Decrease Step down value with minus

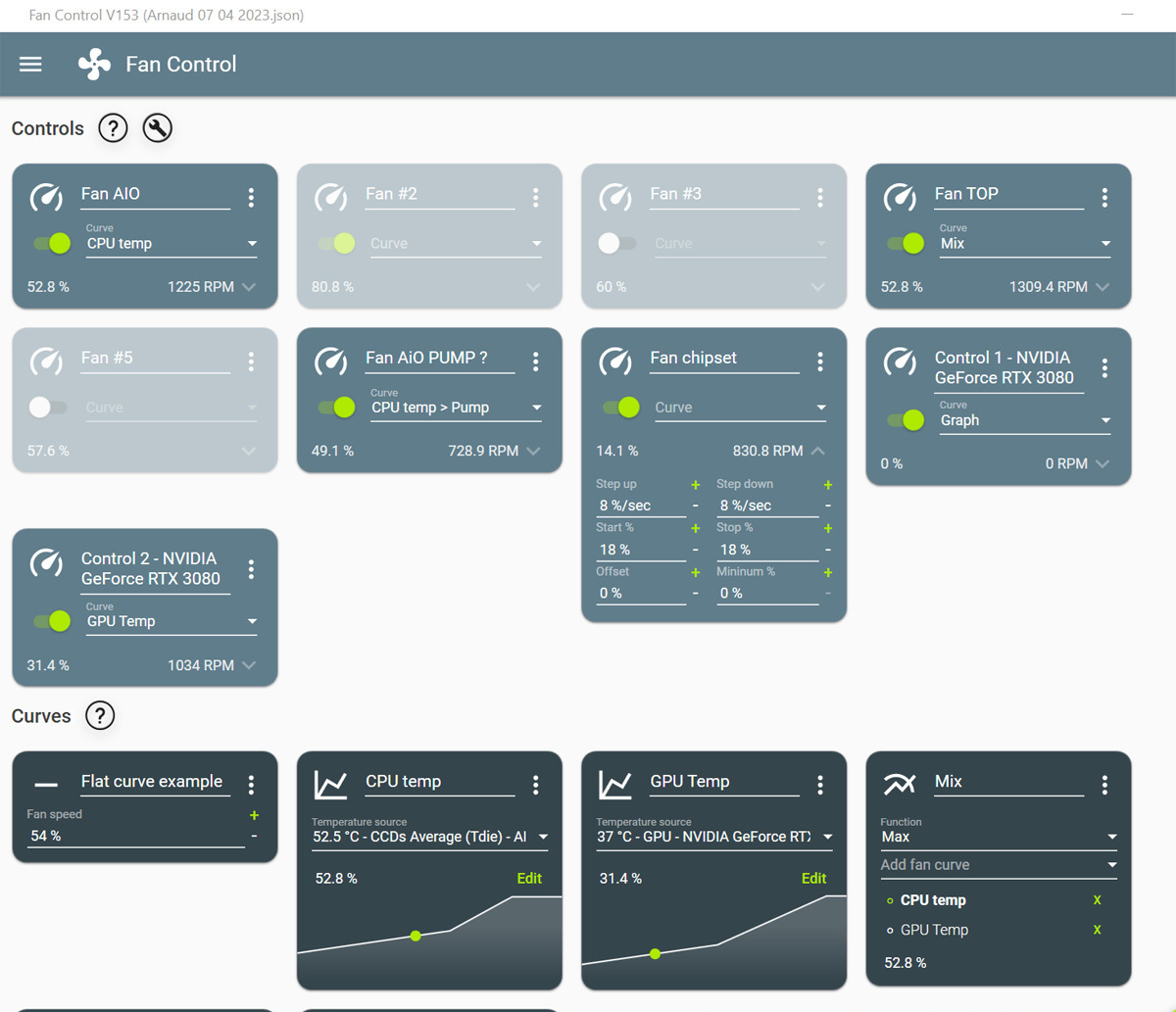828,506
